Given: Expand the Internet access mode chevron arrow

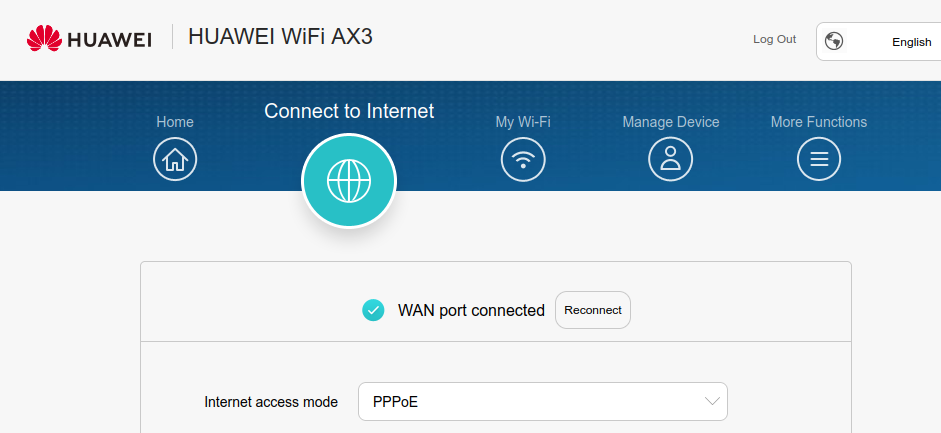Looking at the screenshot, I should [712, 401].
